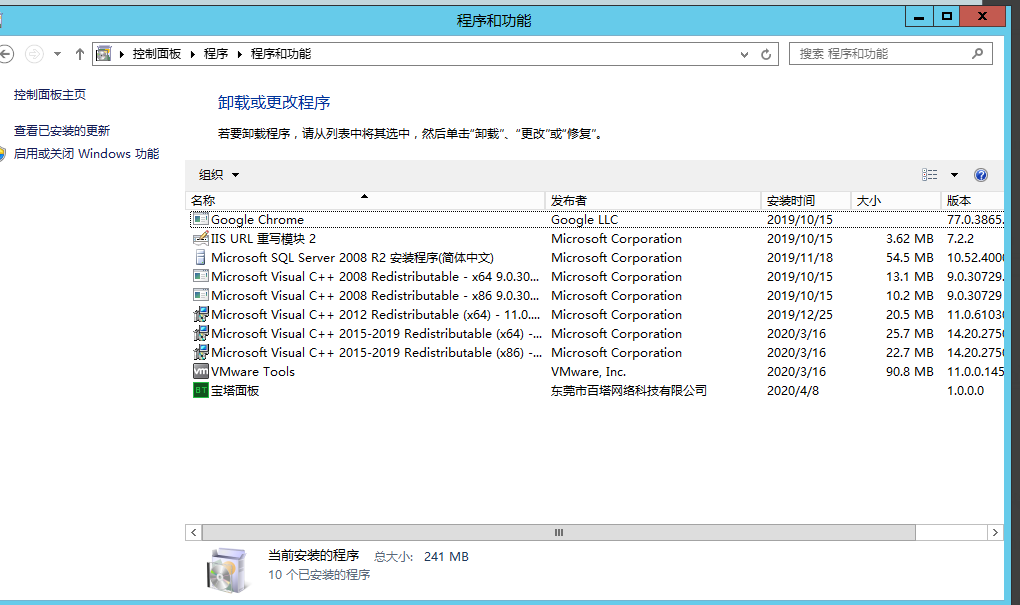The image size is (1020, 605).
Task: Open help with the question mark icon
Action: tap(981, 174)
